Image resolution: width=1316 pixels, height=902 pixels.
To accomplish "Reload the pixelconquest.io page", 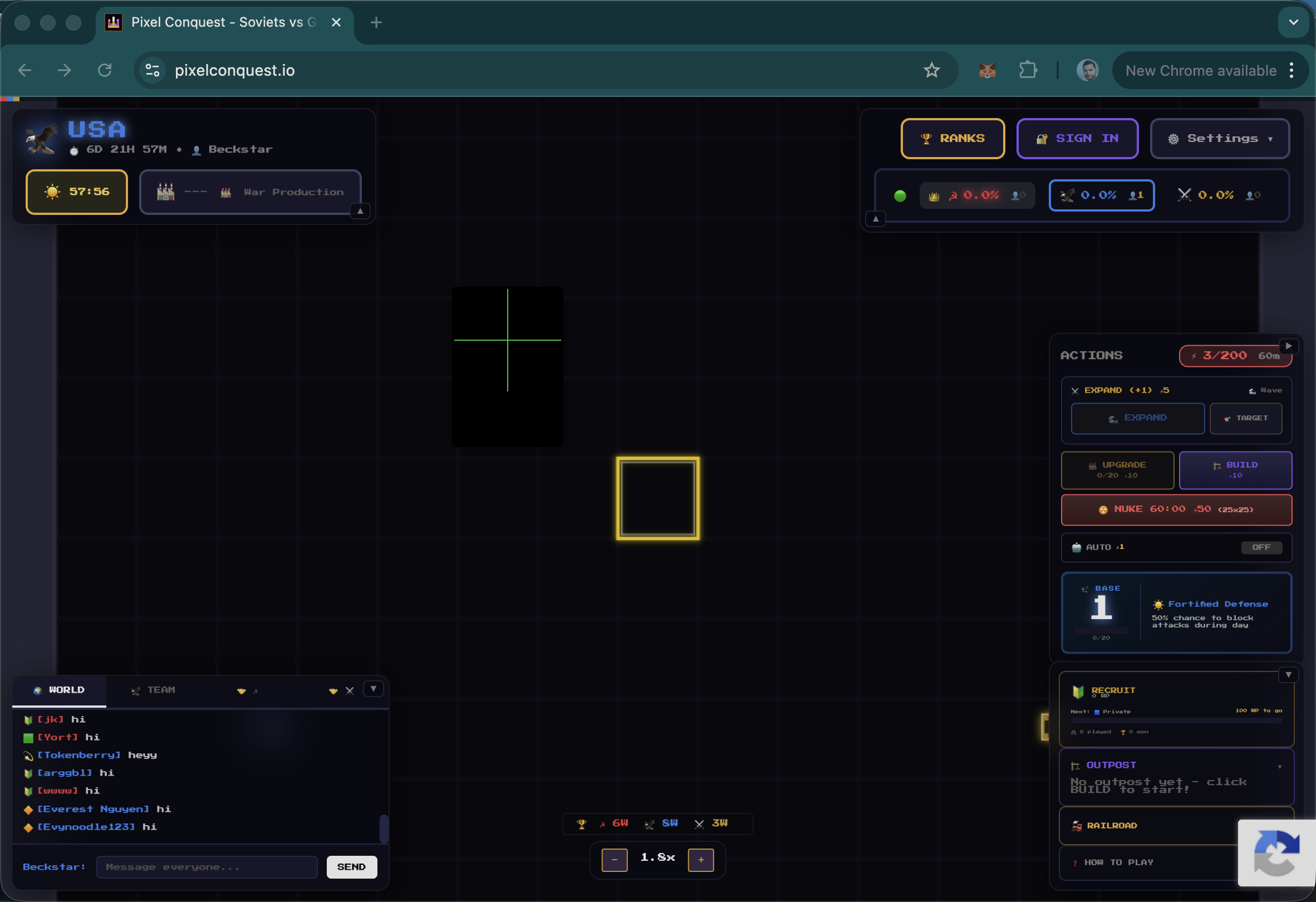I will [x=104, y=70].
